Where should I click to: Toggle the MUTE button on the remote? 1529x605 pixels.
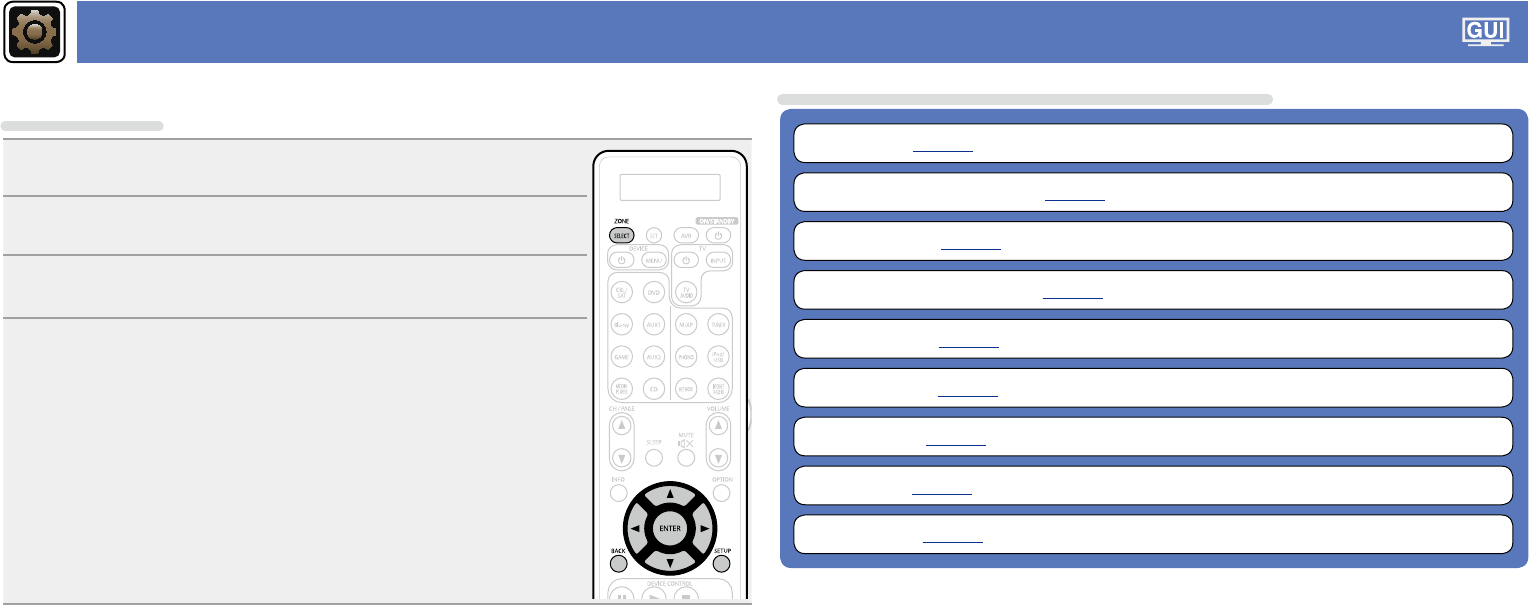686,457
